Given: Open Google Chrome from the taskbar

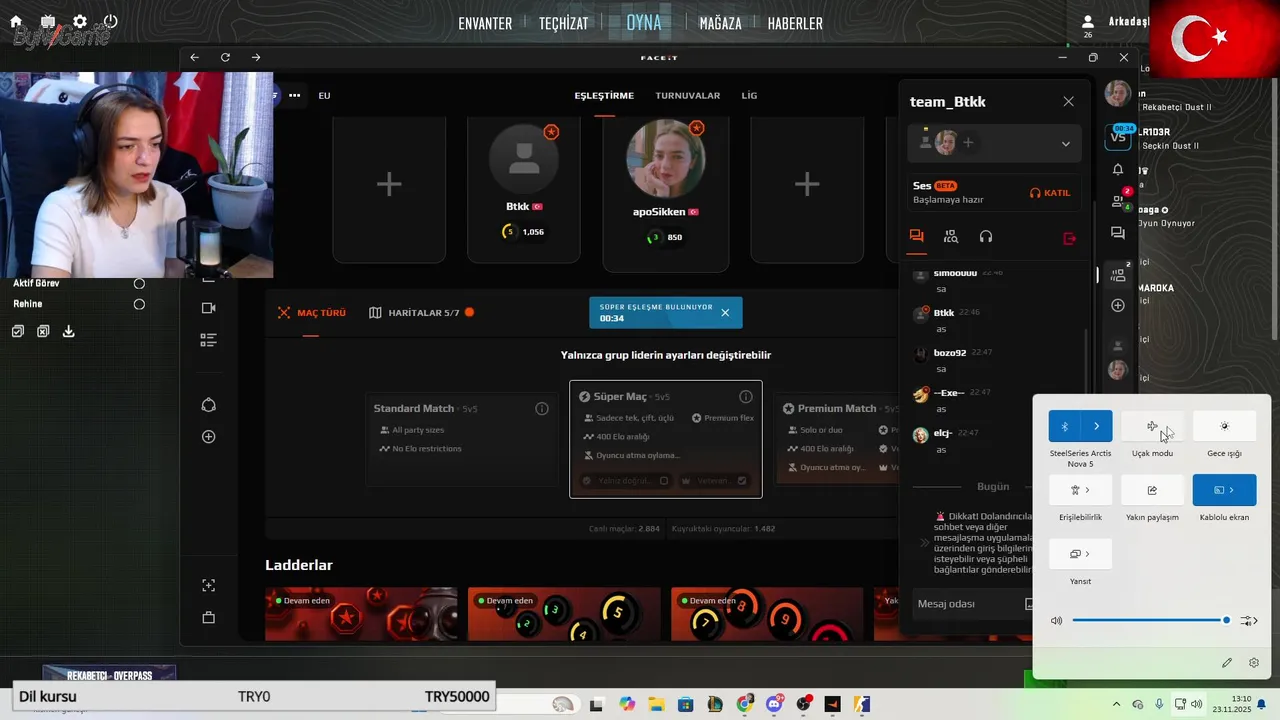Looking at the screenshot, I should 744,704.
